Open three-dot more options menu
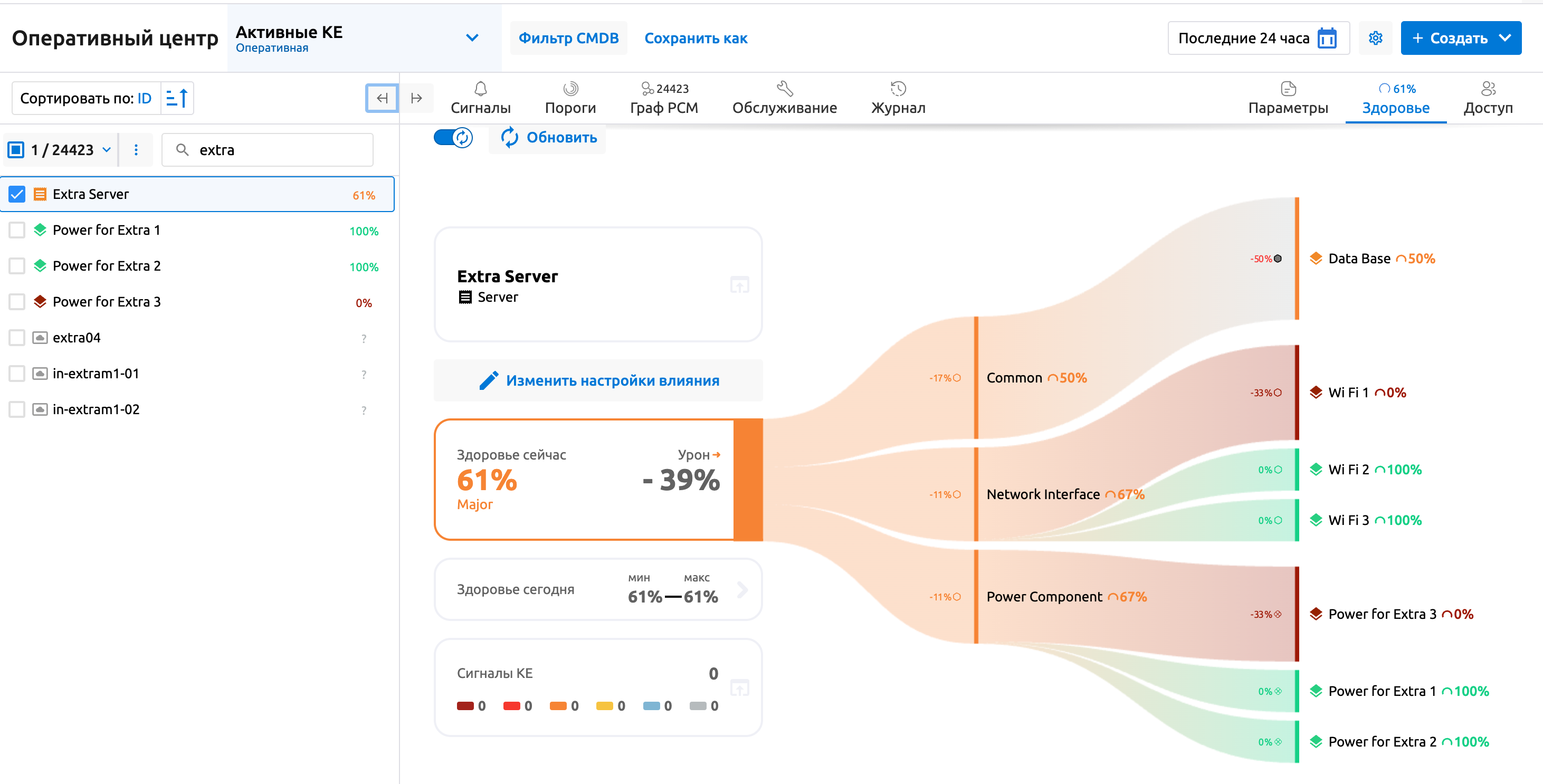1543x784 pixels. pyautogui.click(x=136, y=150)
